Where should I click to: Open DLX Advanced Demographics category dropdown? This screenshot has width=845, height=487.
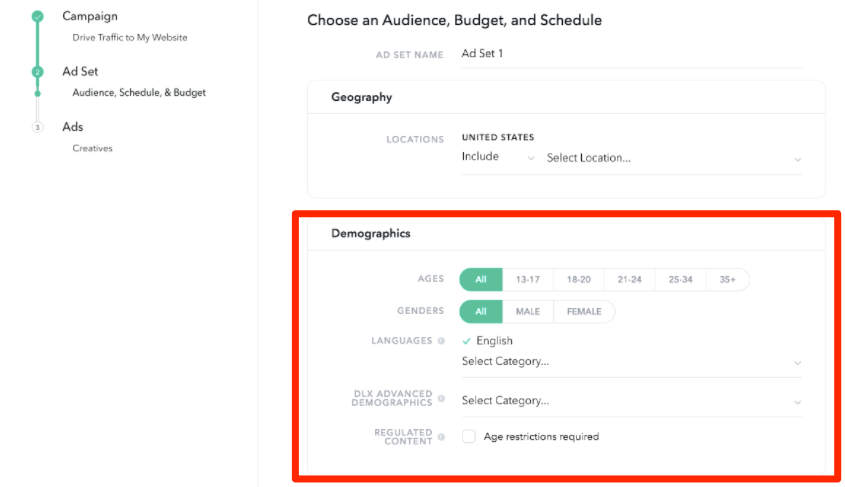tap(631, 401)
